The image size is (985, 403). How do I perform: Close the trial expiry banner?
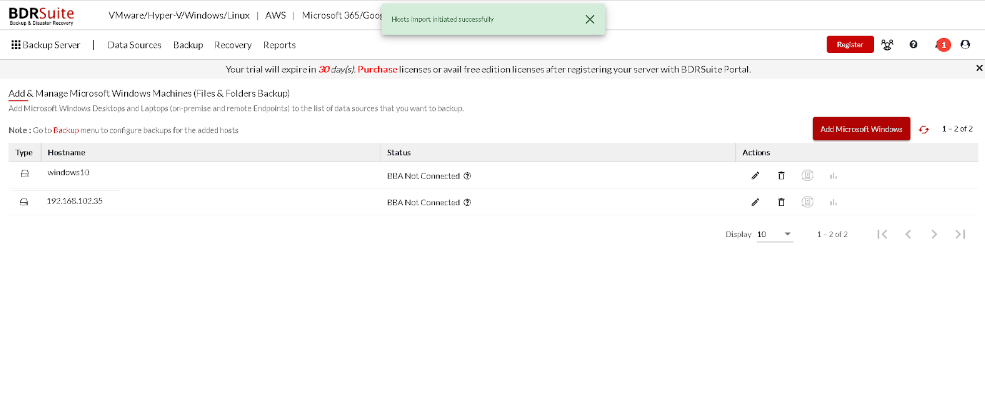pos(979,68)
